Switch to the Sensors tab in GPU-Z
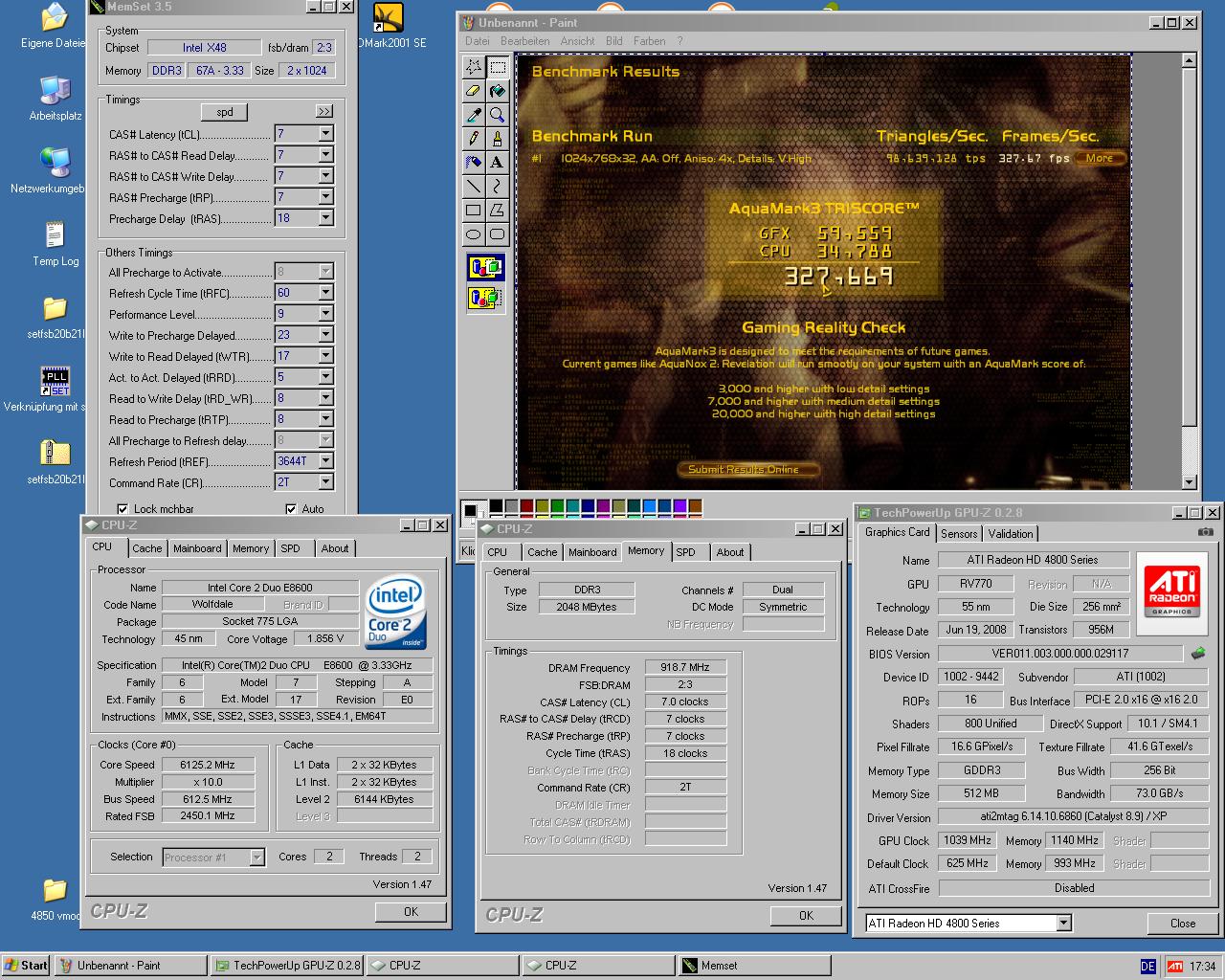Image resolution: width=1225 pixels, height=980 pixels. 959,534
